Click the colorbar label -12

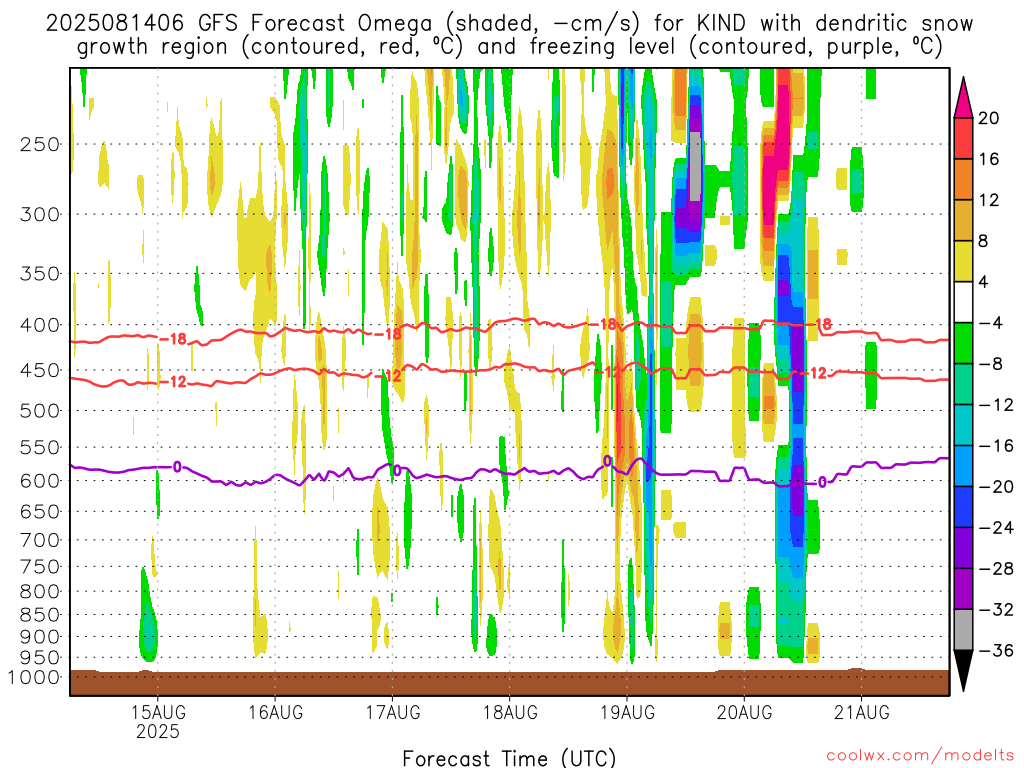click(x=996, y=406)
